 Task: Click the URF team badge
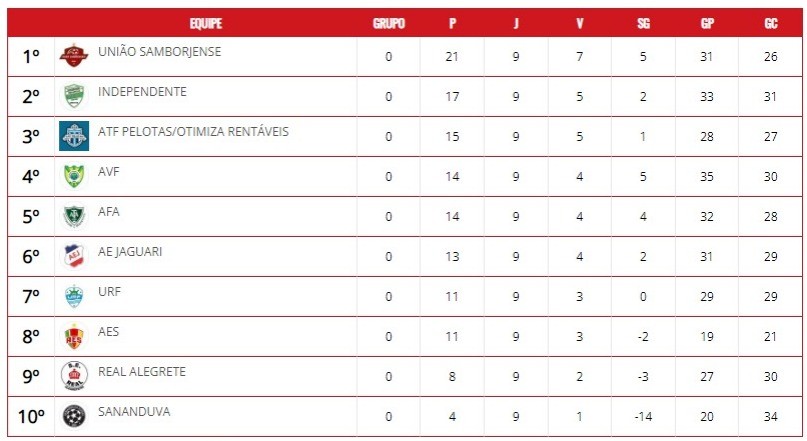[x=74, y=296]
